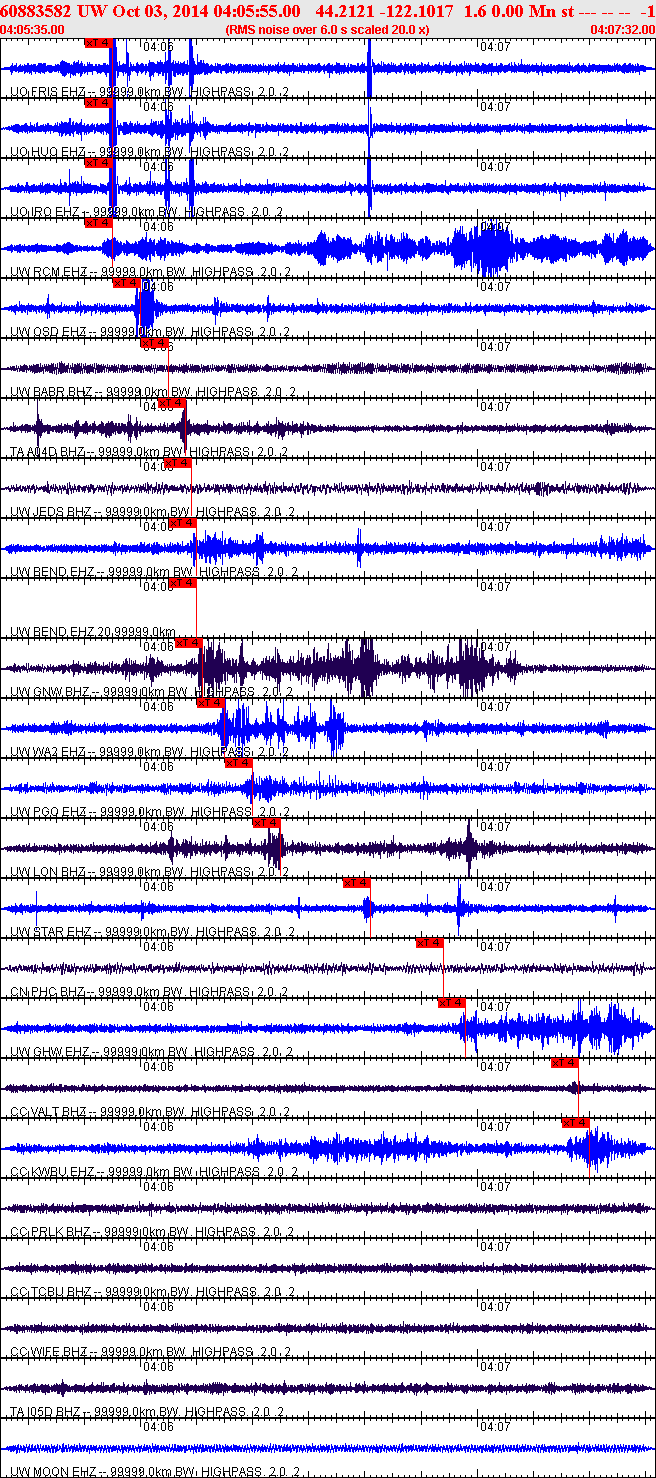656x1478 pixels.
Task: Click the red pick flag on UW WA2 trace
Action: pyautogui.click(x=211, y=702)
